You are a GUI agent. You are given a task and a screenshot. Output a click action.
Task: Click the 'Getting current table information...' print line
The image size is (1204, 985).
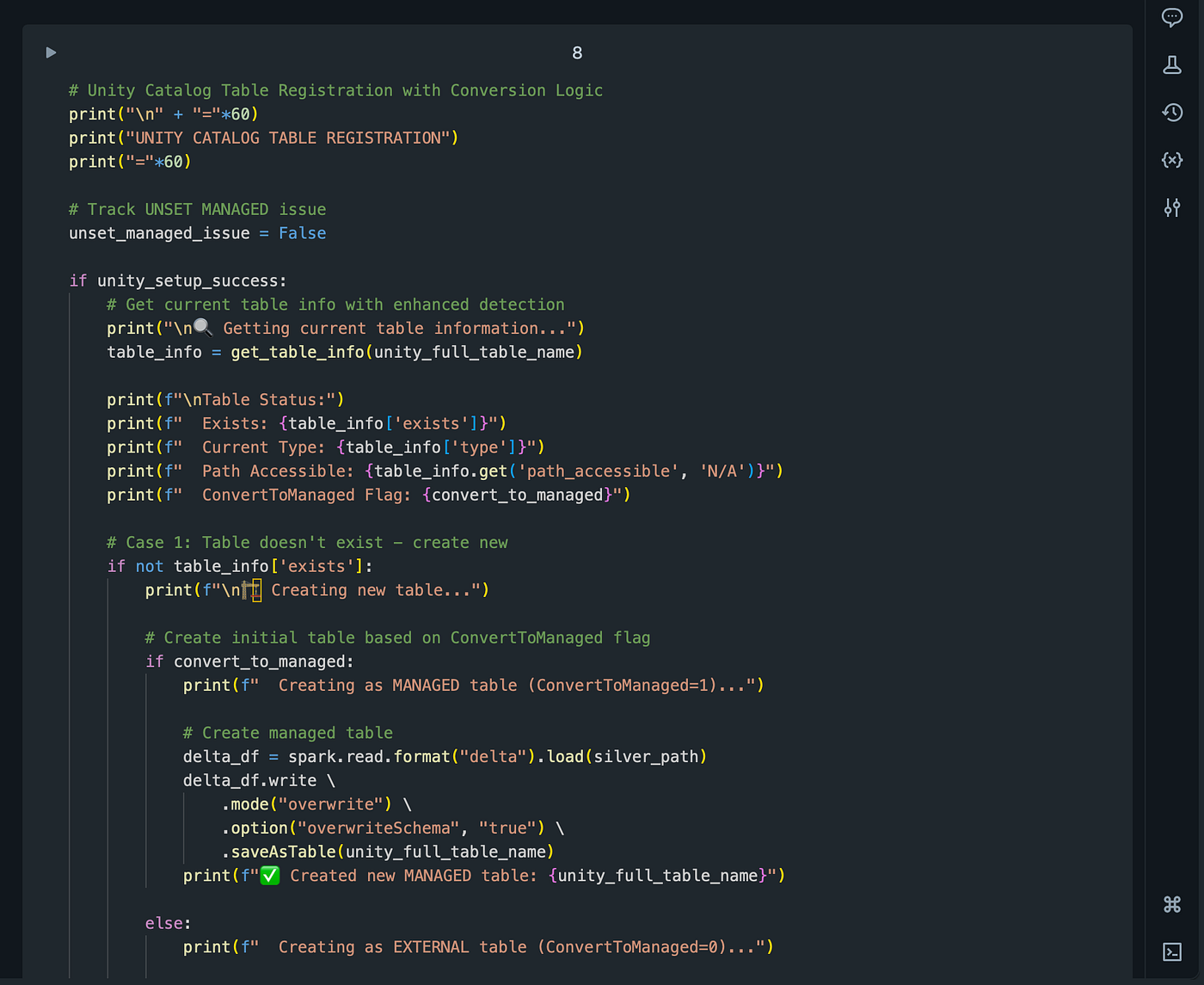pyautogui.click(x=346, y=329)
